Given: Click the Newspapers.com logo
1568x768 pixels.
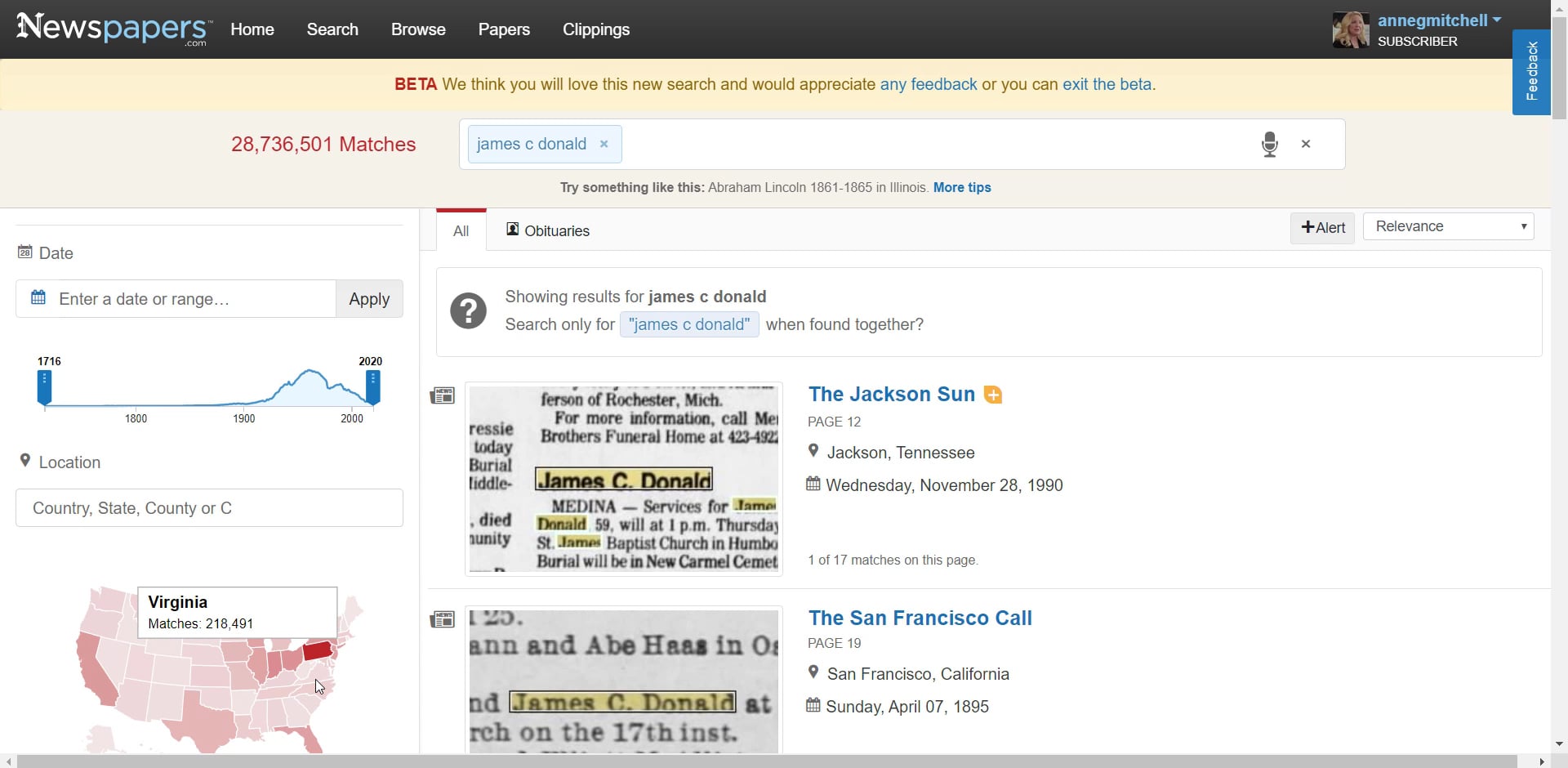Looking at the screenshot, I should point(112,29).
